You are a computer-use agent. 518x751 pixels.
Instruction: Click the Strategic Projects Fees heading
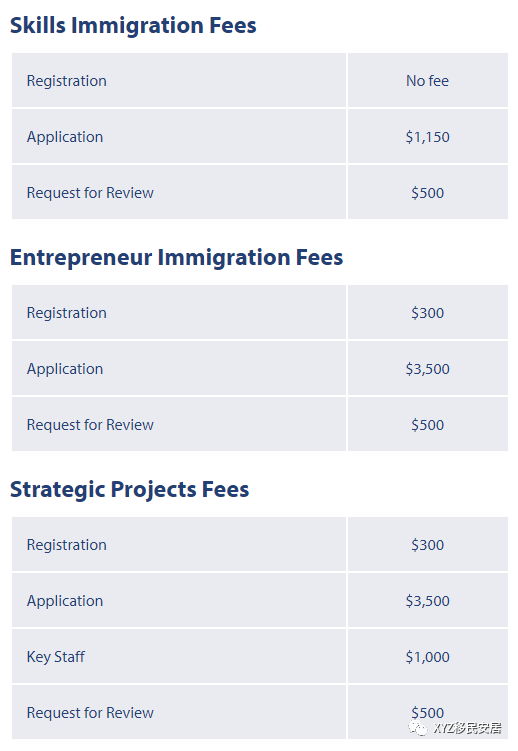click(x=130, y=489)
